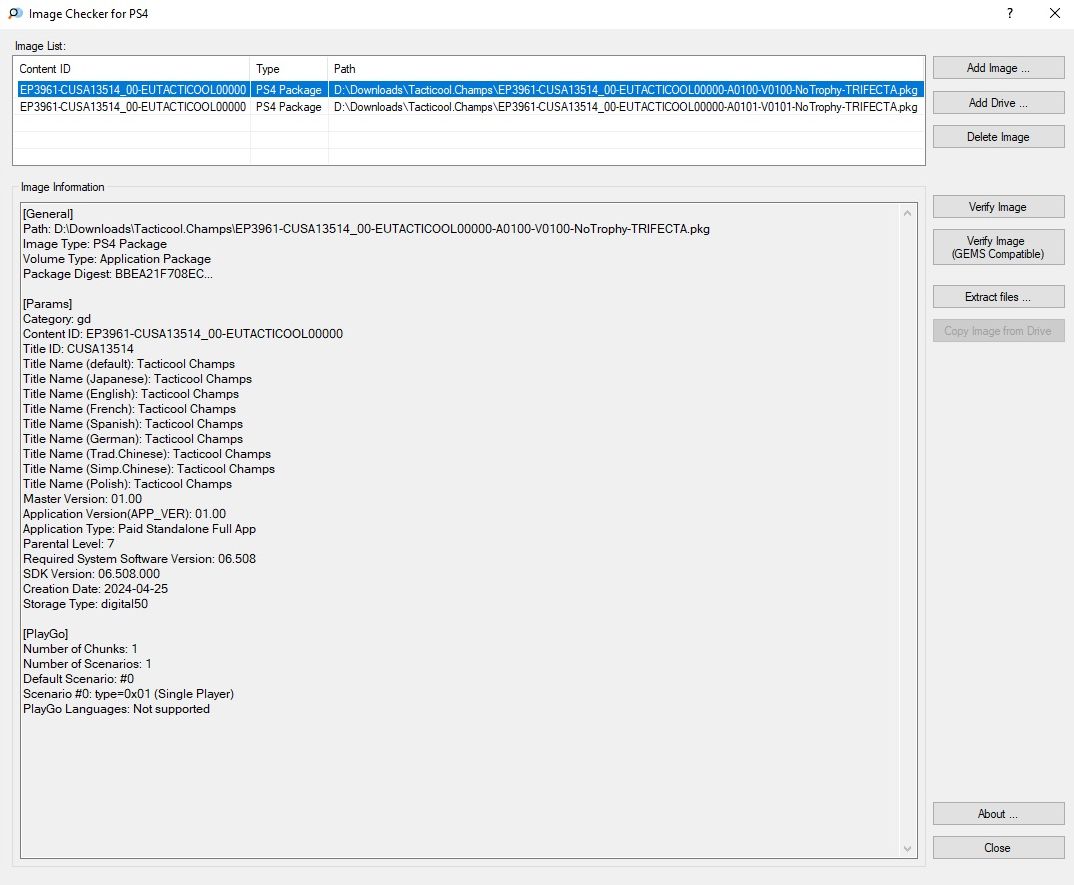Image resolution: width=1074 pixels, height=885 pixels.
Task: Open Extract files dialog
Action: coord(998,297)
